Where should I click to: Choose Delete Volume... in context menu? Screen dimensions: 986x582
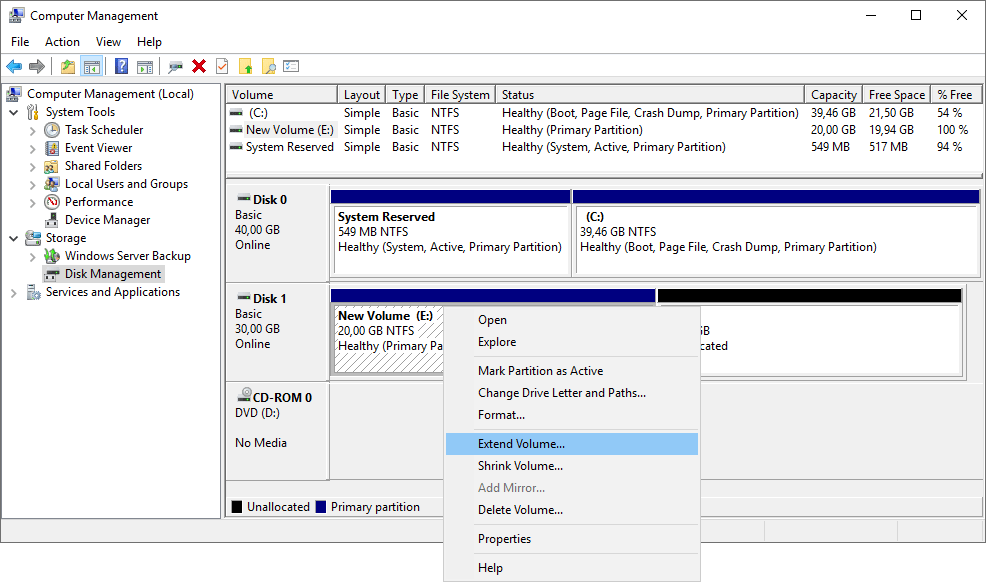point(572,510)
